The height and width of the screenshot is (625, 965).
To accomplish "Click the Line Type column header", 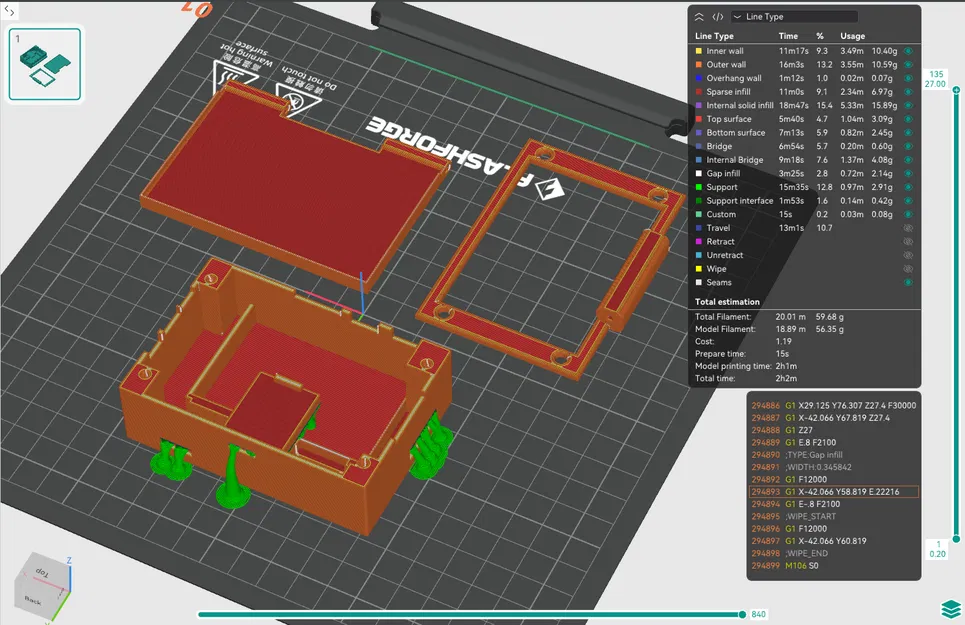I will [x=714, y=36].
